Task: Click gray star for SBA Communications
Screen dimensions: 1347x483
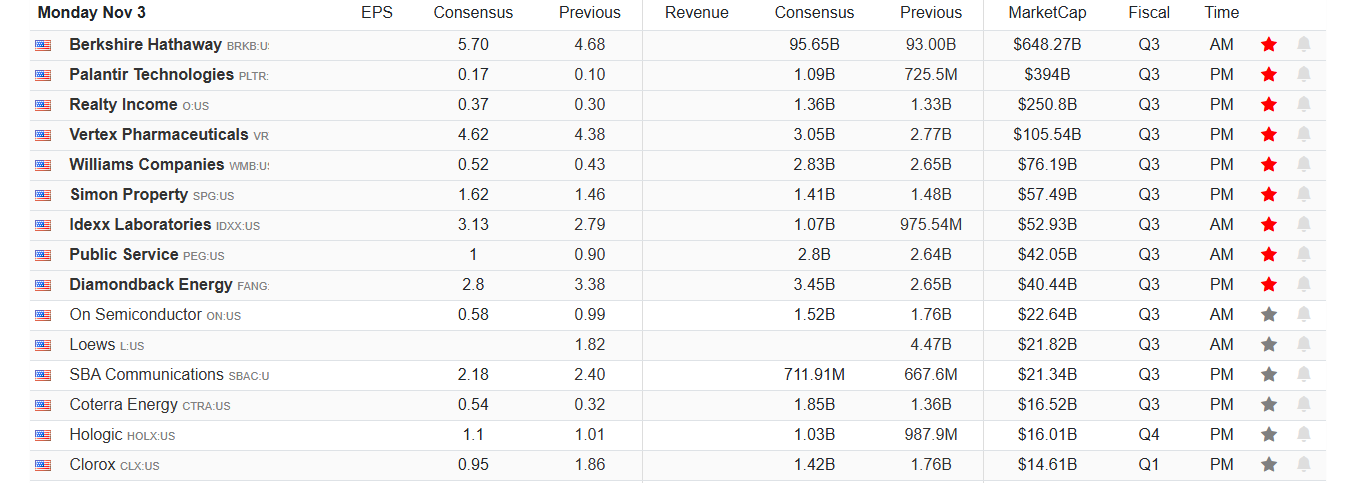Action: 1269,375
